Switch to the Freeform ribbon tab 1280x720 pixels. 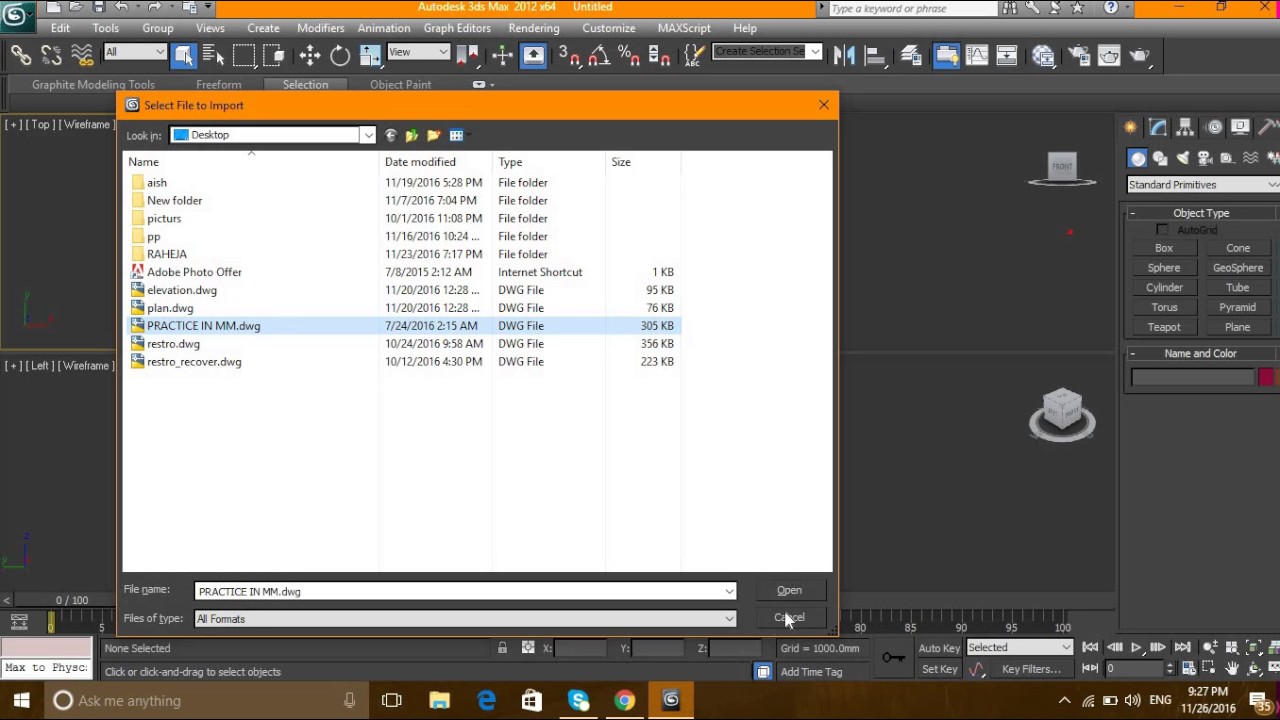point(219,85)
